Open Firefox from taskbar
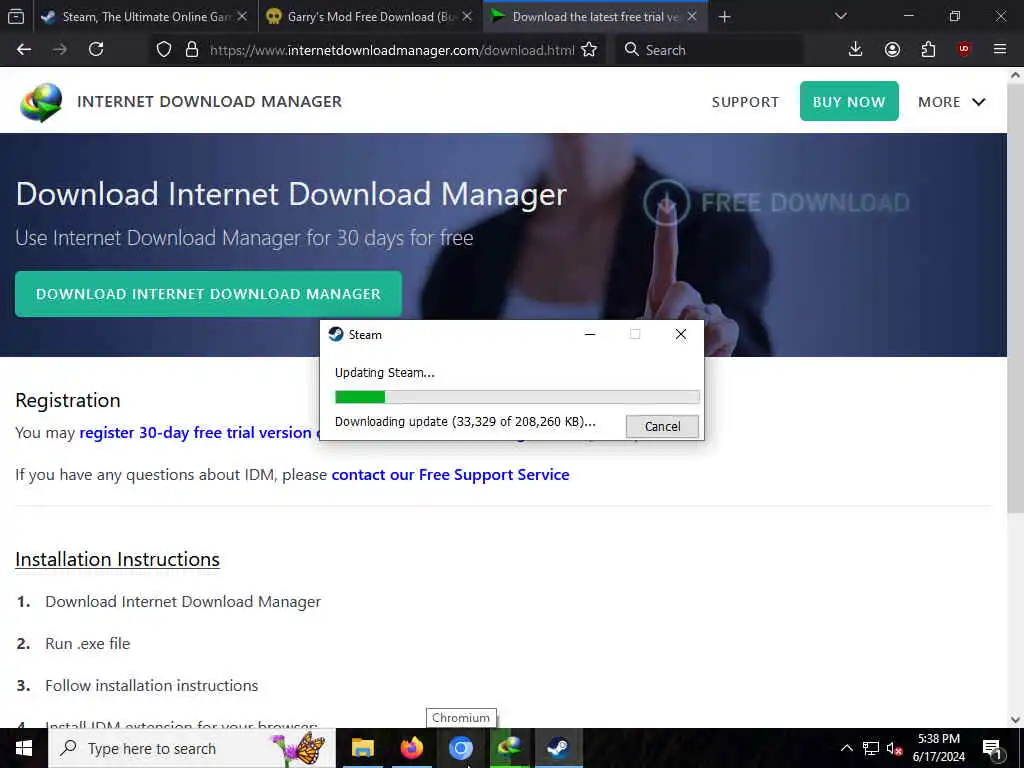 pyautogui.click(x=411, y=748)
